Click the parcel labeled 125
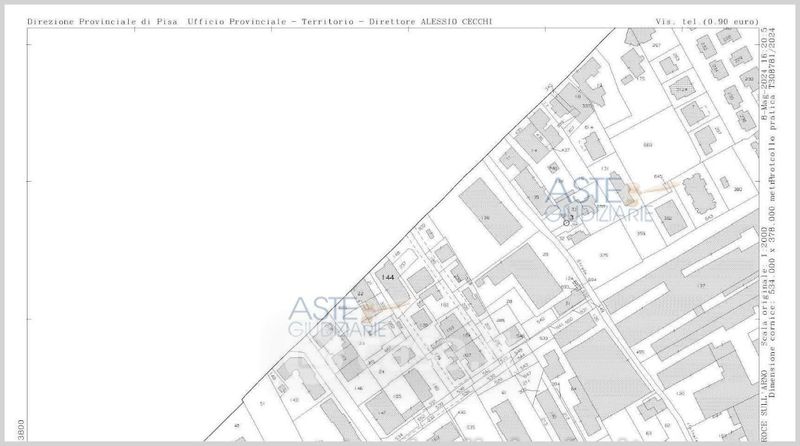The image size is (800, 446). pyautogui.click(x=397, y=397)
